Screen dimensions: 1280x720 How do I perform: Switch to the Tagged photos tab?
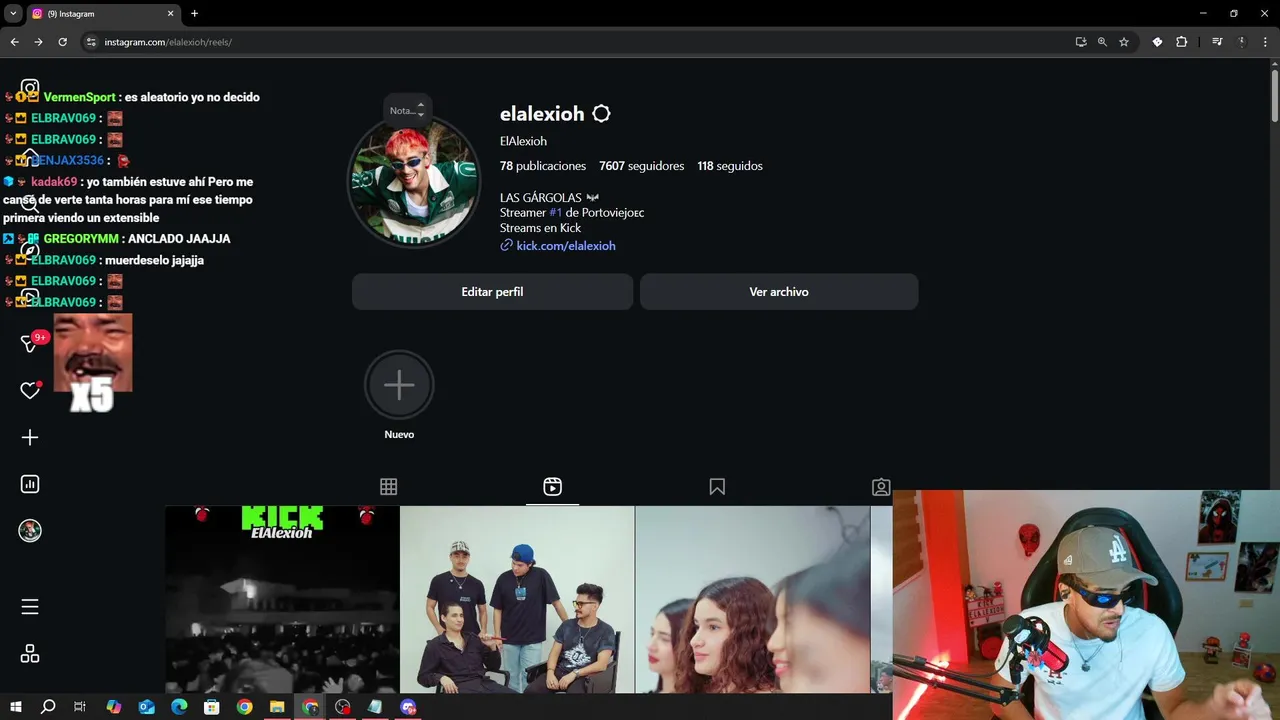tap(881, 487)
